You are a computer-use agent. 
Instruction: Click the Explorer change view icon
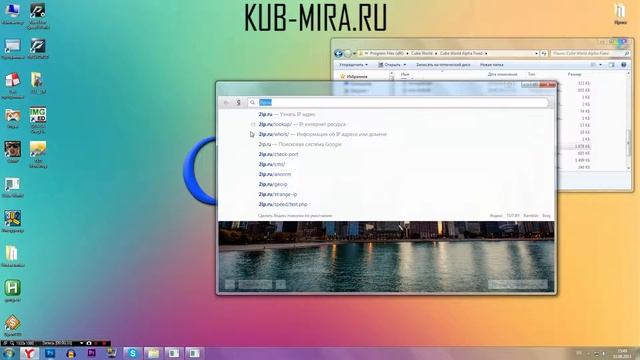point(593,65)
